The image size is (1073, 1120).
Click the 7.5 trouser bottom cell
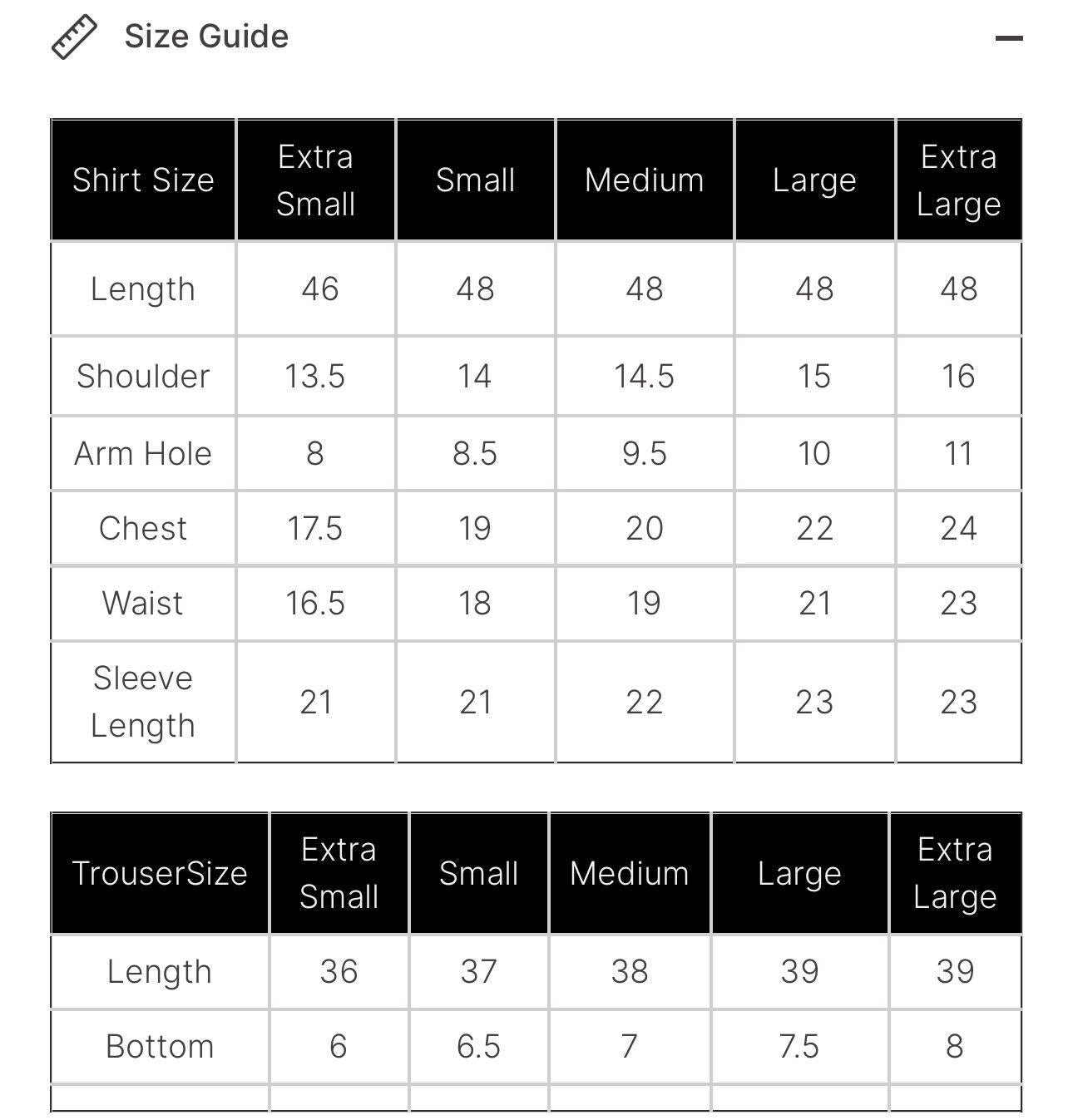tap(799, 1046)
